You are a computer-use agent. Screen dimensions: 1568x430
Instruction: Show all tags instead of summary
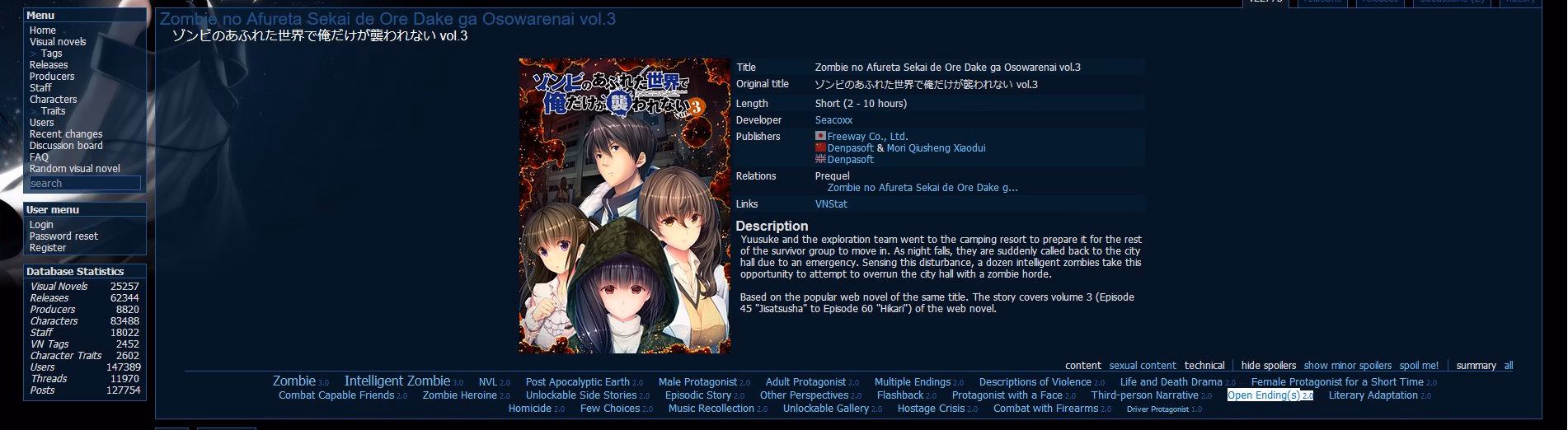click(1508, 366)
